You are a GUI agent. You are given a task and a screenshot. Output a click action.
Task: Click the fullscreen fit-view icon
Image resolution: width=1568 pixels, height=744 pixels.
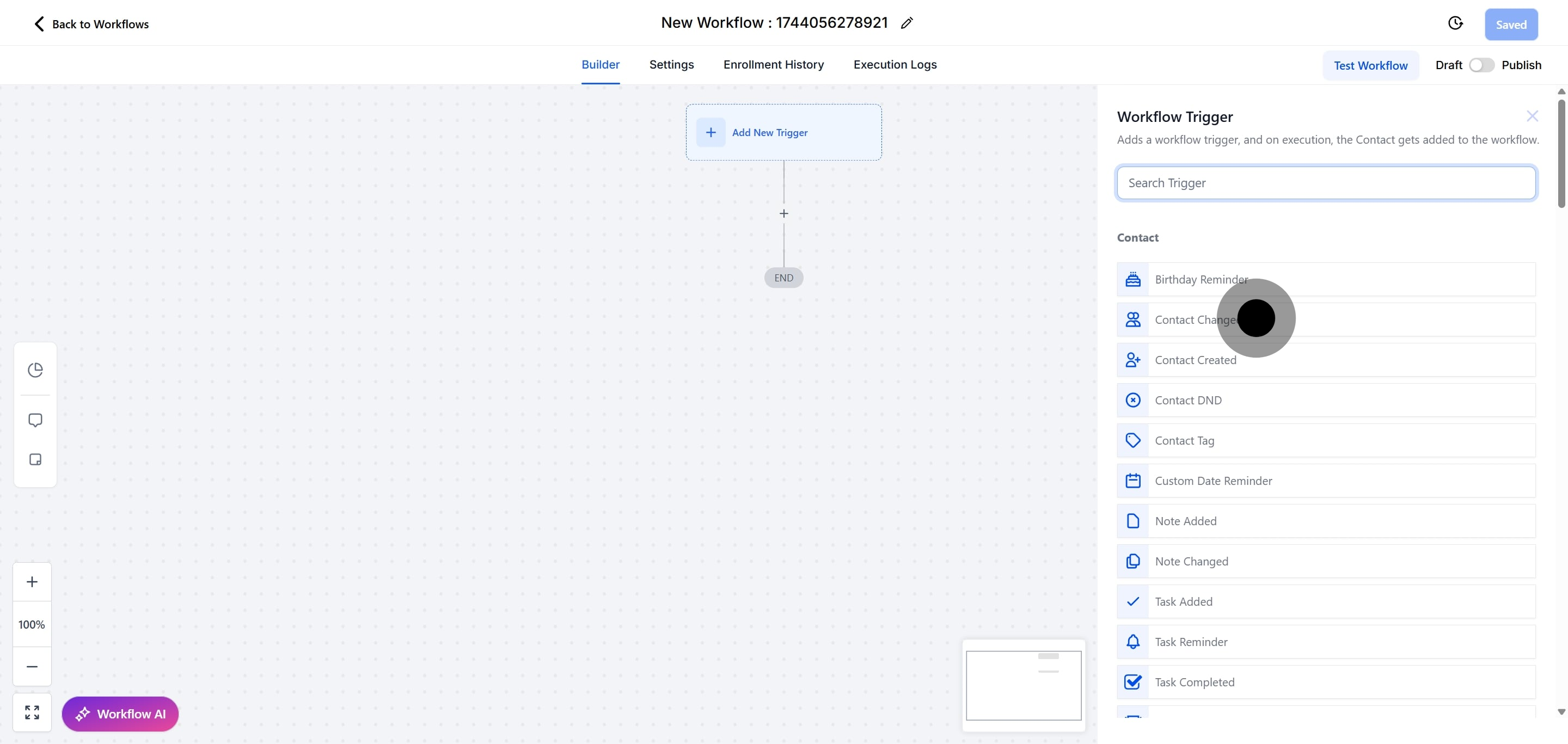tap(32, 712)
